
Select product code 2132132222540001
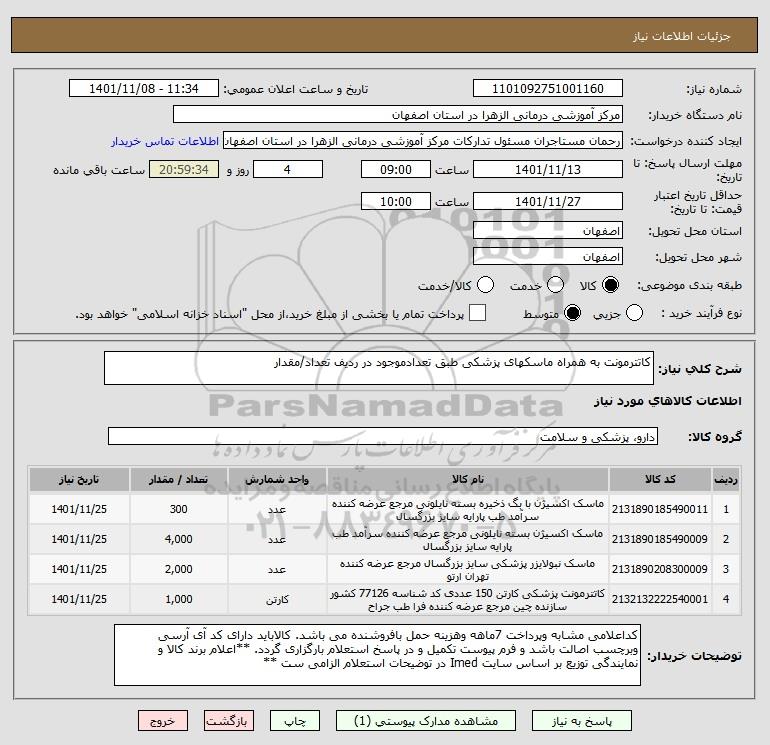click(660, 600)
